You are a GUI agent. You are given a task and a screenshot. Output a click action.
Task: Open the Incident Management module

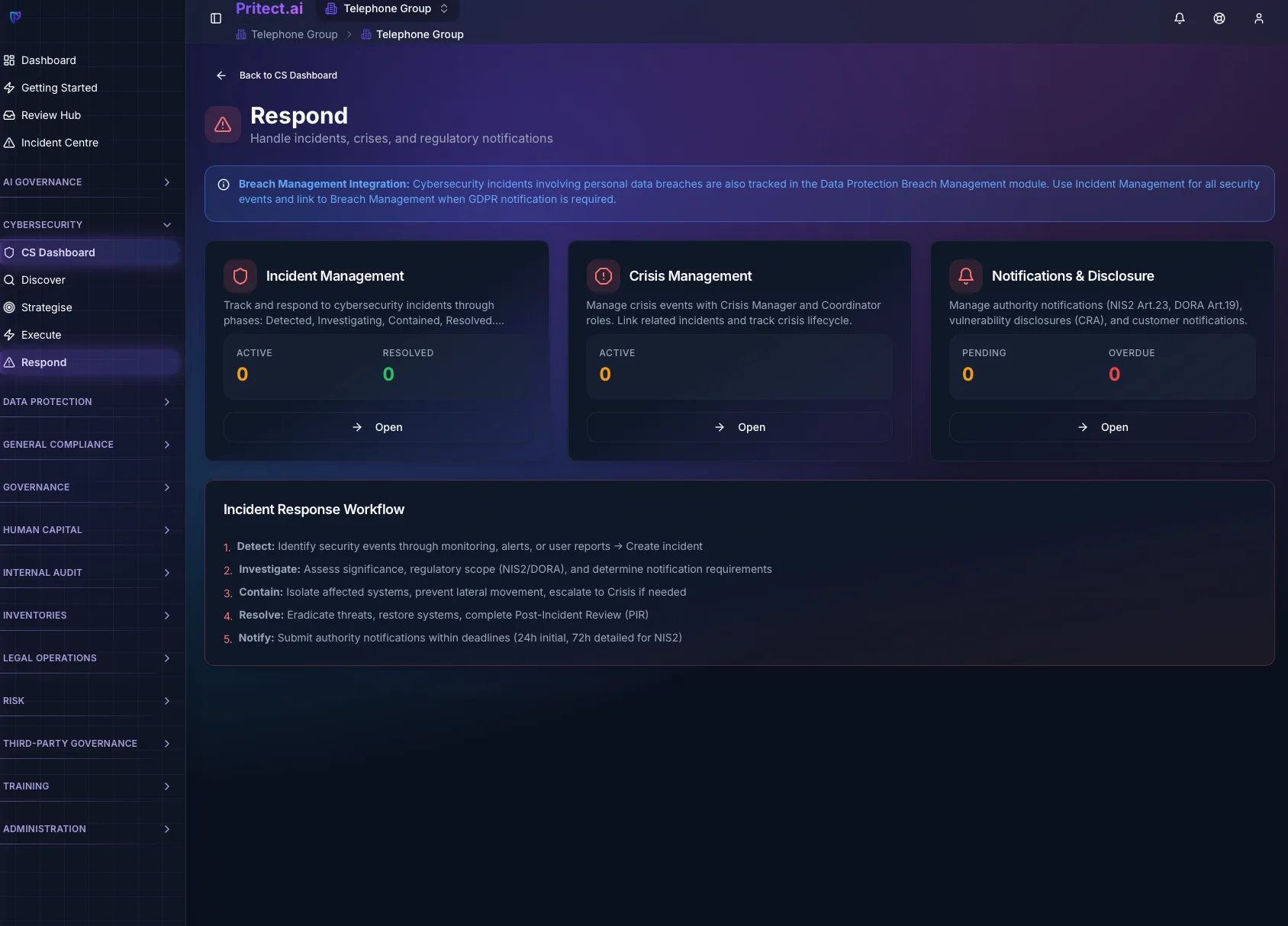click(x=377, y=427)
